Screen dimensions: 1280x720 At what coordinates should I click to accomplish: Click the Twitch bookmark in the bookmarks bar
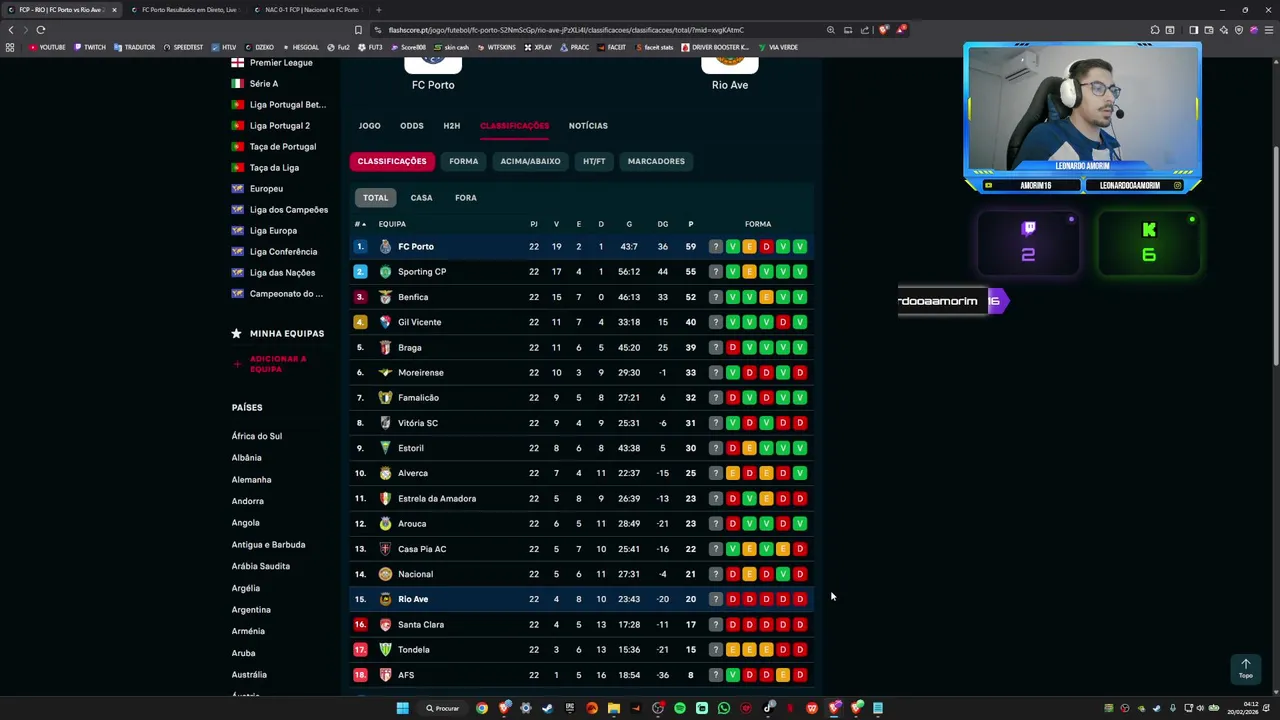tap(90, 47)
